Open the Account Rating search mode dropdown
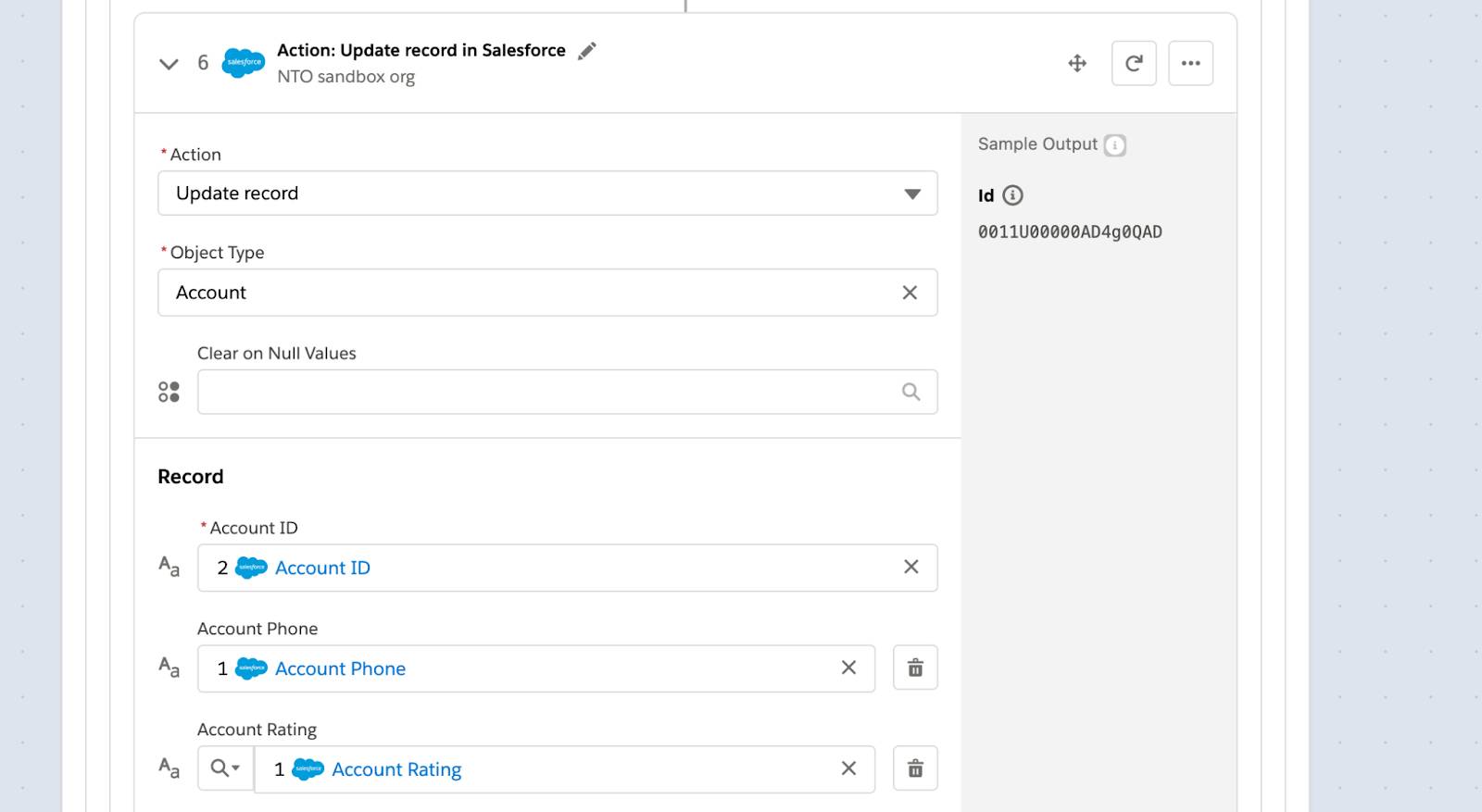Screen dimensions: 1482x812 tap(225, 768)
